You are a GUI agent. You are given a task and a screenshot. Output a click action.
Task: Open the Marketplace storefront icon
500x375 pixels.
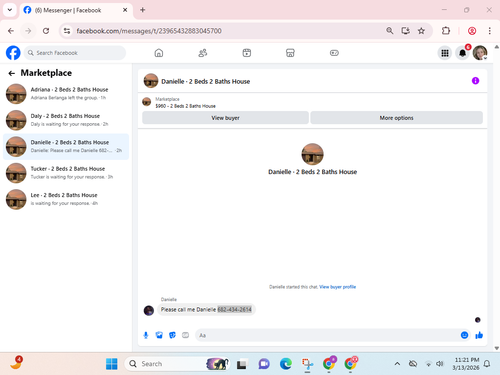(x=290, y=53)
